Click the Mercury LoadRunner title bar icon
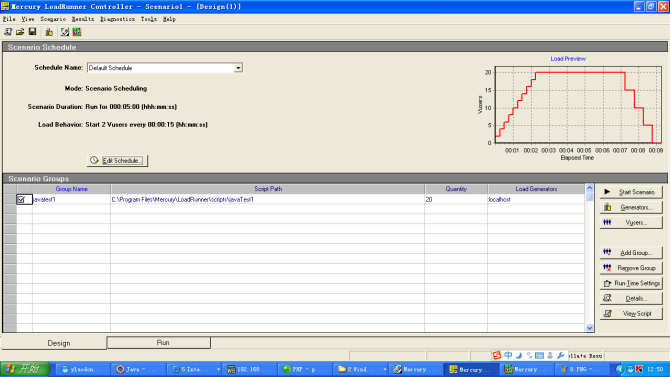This screenshot has width=670, height=377. tap(5, 6)
